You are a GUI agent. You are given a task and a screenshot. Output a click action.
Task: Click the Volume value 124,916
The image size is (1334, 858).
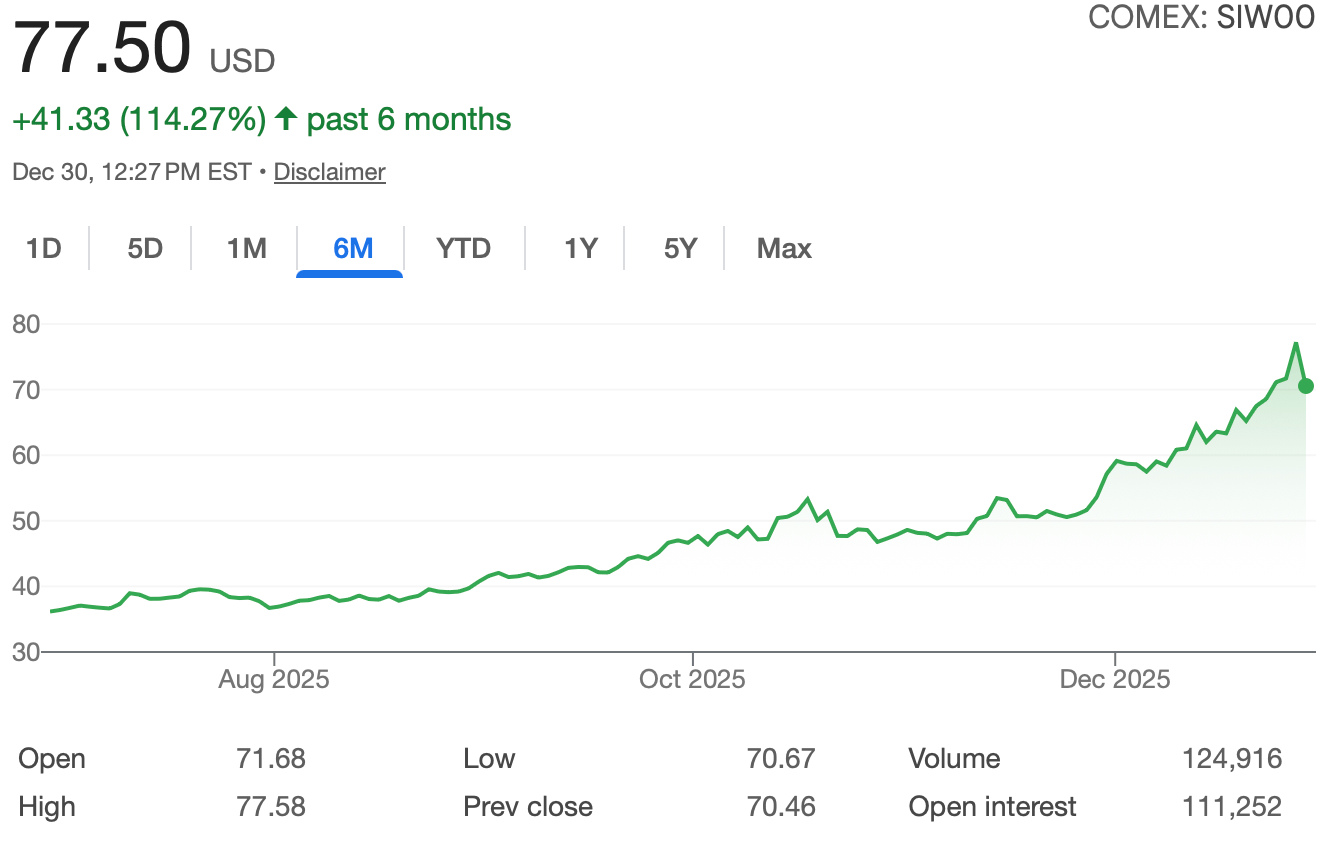(x=1231, y=759)
